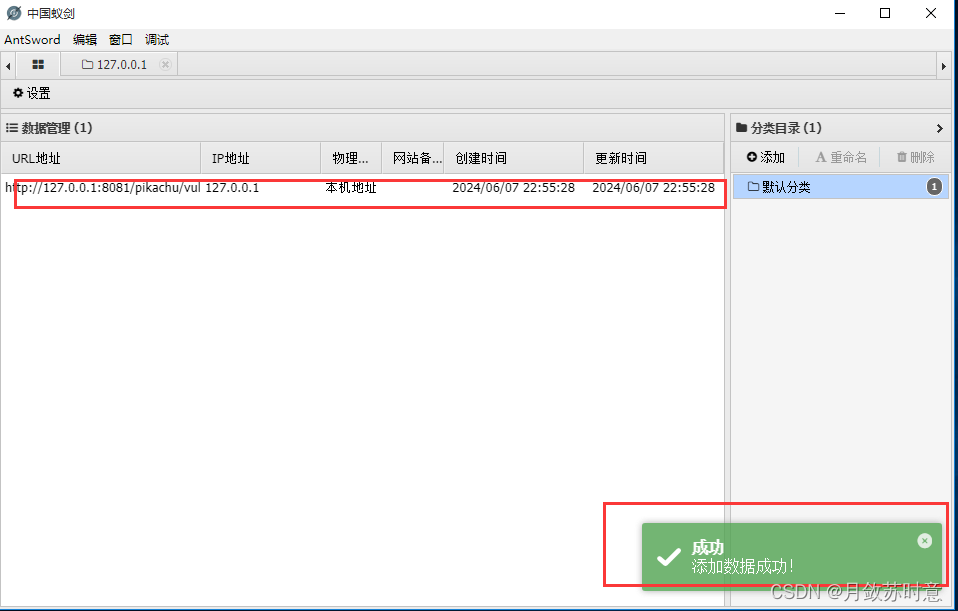Switch to the home grid tab

[38, 64]
